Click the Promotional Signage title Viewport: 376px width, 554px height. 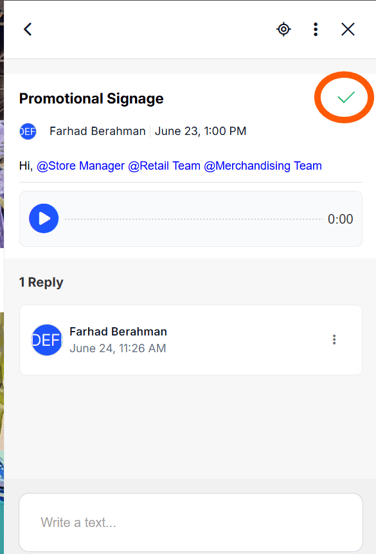(x=91, y=99)
